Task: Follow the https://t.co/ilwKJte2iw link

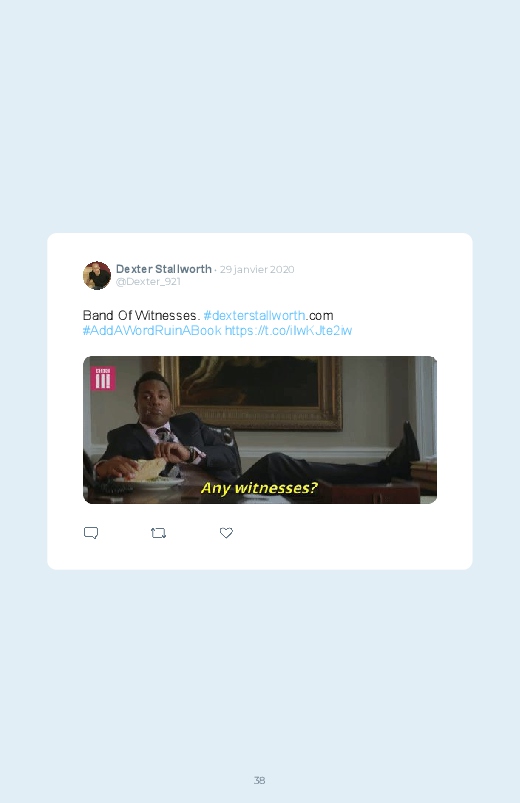Action: tap(288, 331)
